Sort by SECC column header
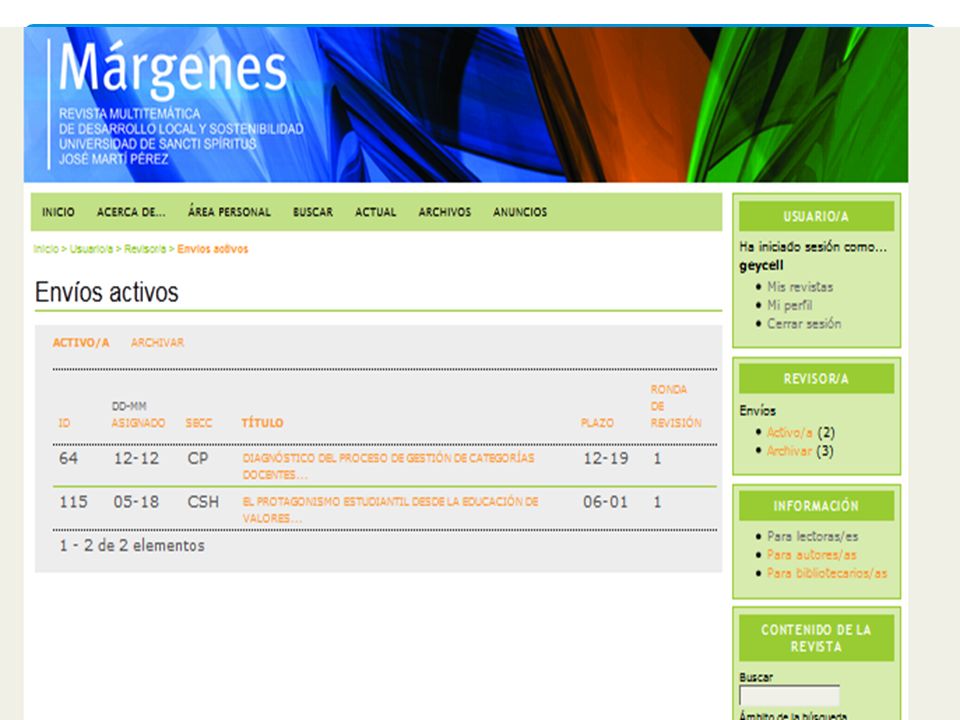The image size is (960, 720). click(x=199, y=423)
